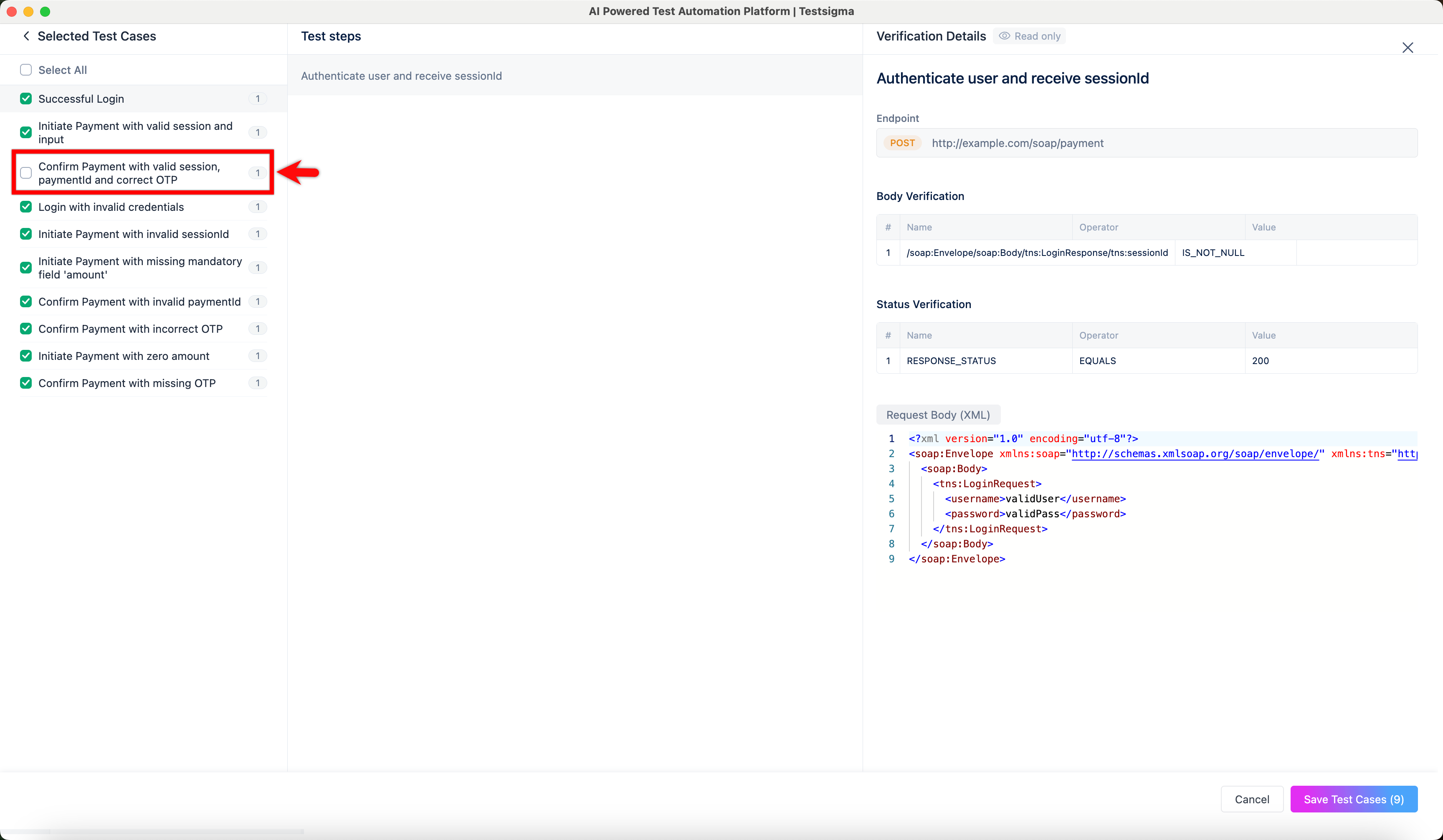Click the macOS green fullscreen button
1443x840 pixels.
[45, 11]
